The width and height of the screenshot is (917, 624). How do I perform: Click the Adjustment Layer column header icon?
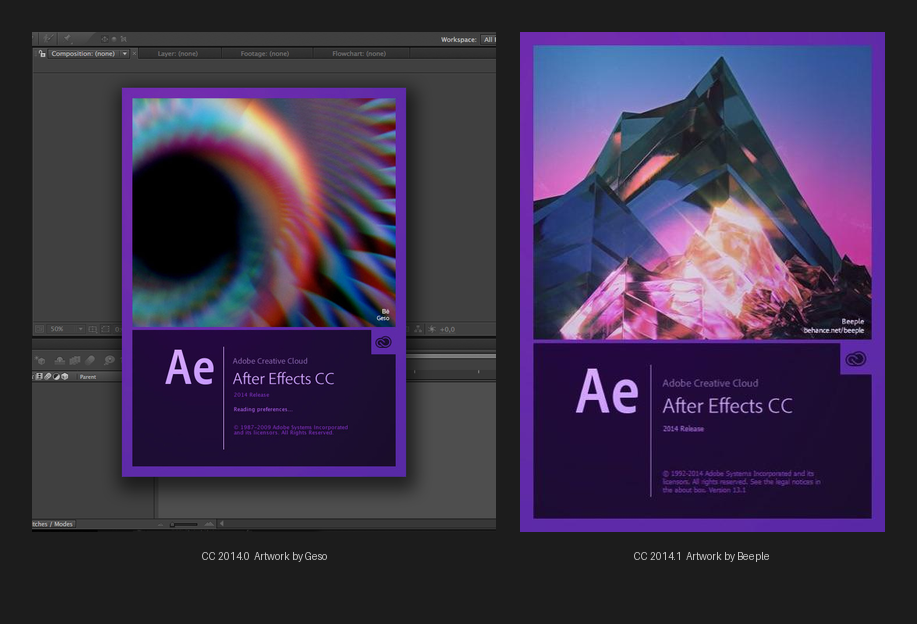point(56,377)
